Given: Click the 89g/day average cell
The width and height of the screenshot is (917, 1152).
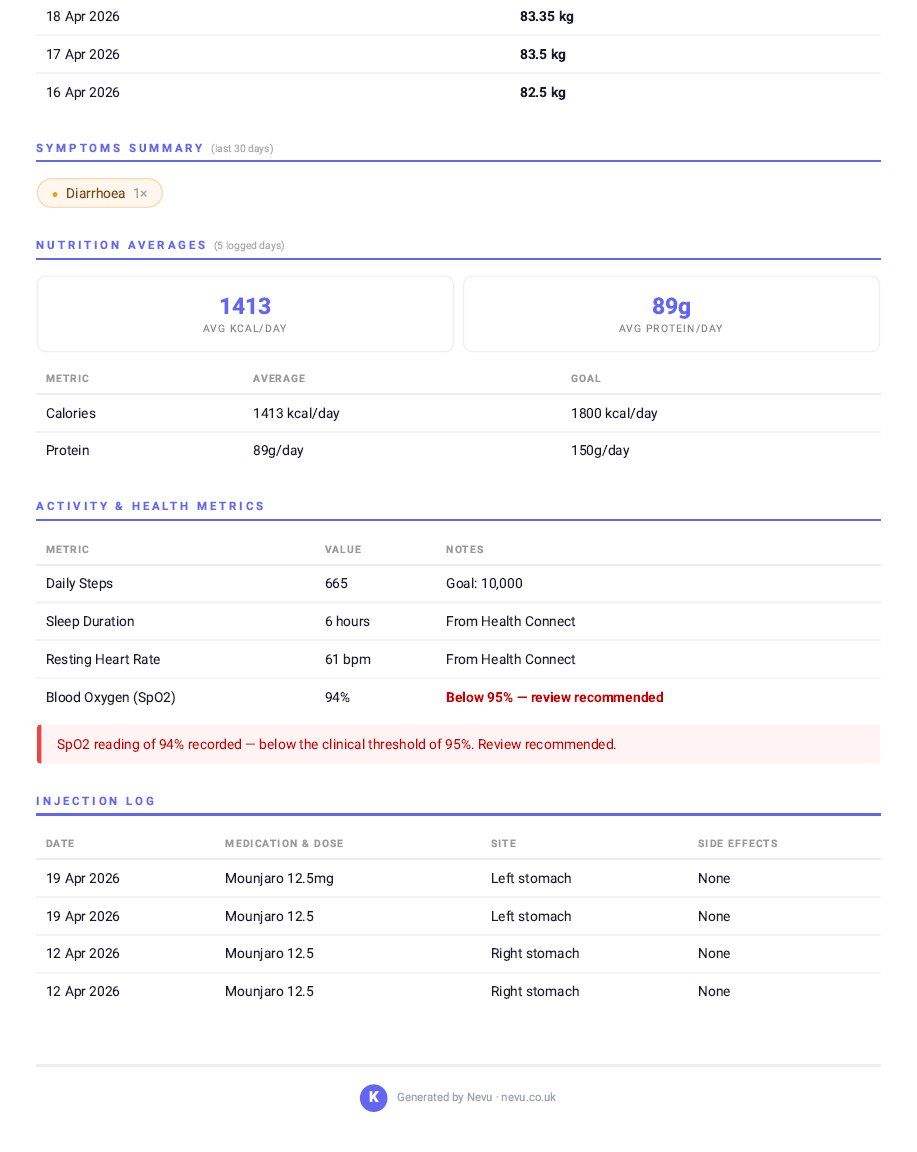Looking at the screenshot, I should click(x=278, y=450).
